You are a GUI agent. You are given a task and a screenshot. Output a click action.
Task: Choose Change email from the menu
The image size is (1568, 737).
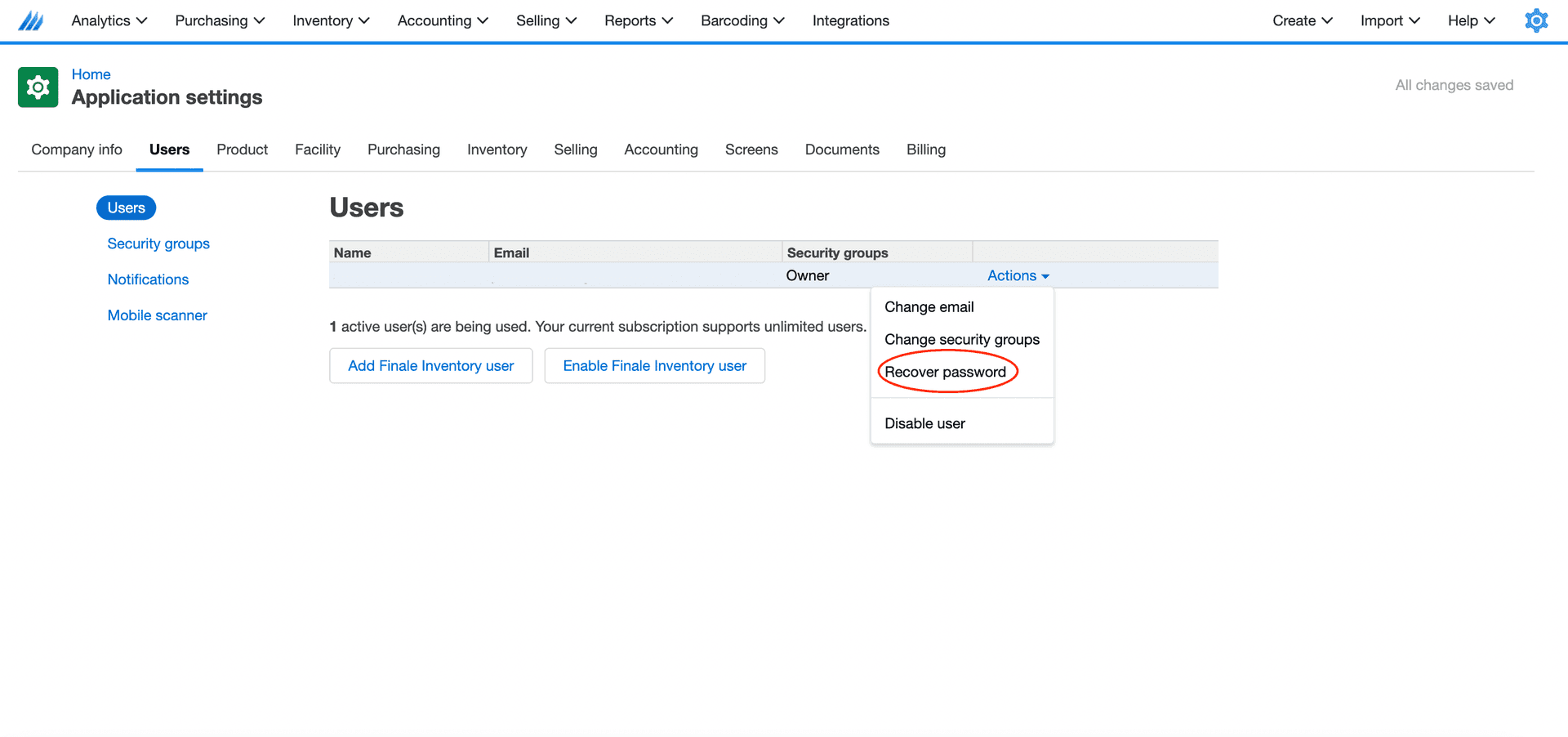click(929, 307)
